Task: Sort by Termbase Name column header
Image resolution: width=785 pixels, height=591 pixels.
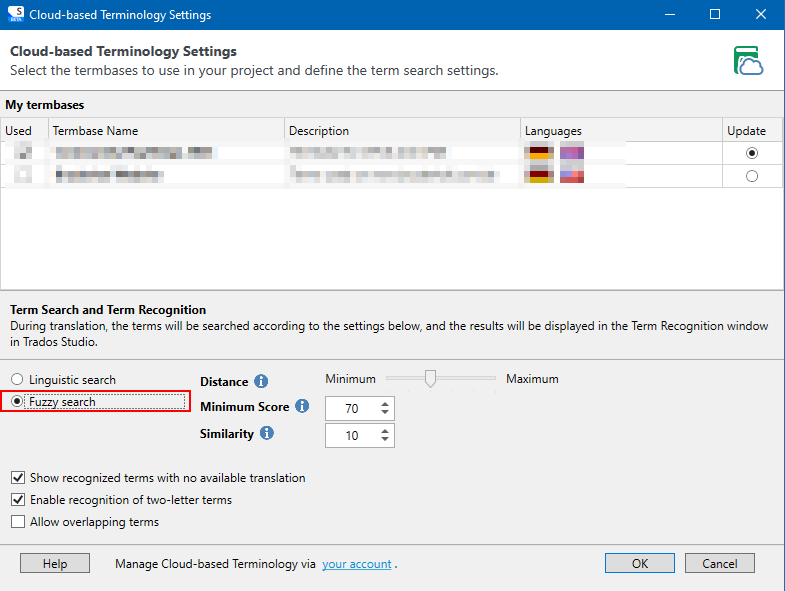Action: pyautogui.click(x=166, y=130)
